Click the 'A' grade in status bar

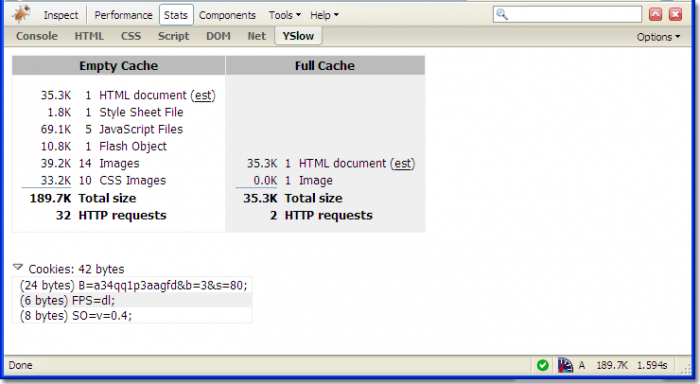coord(582,365)
